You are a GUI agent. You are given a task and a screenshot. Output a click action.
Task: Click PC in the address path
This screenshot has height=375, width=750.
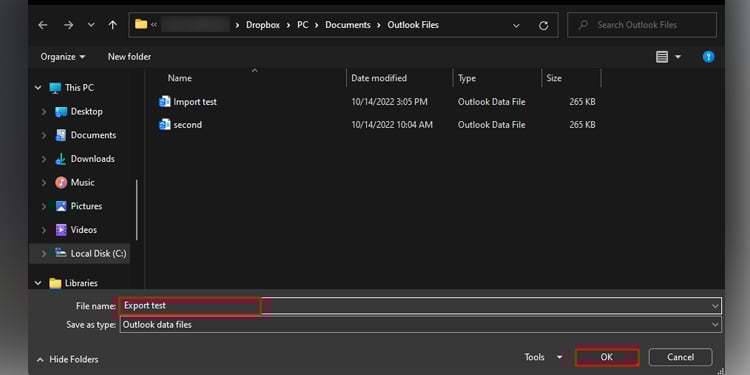click(x=302, y=25)
